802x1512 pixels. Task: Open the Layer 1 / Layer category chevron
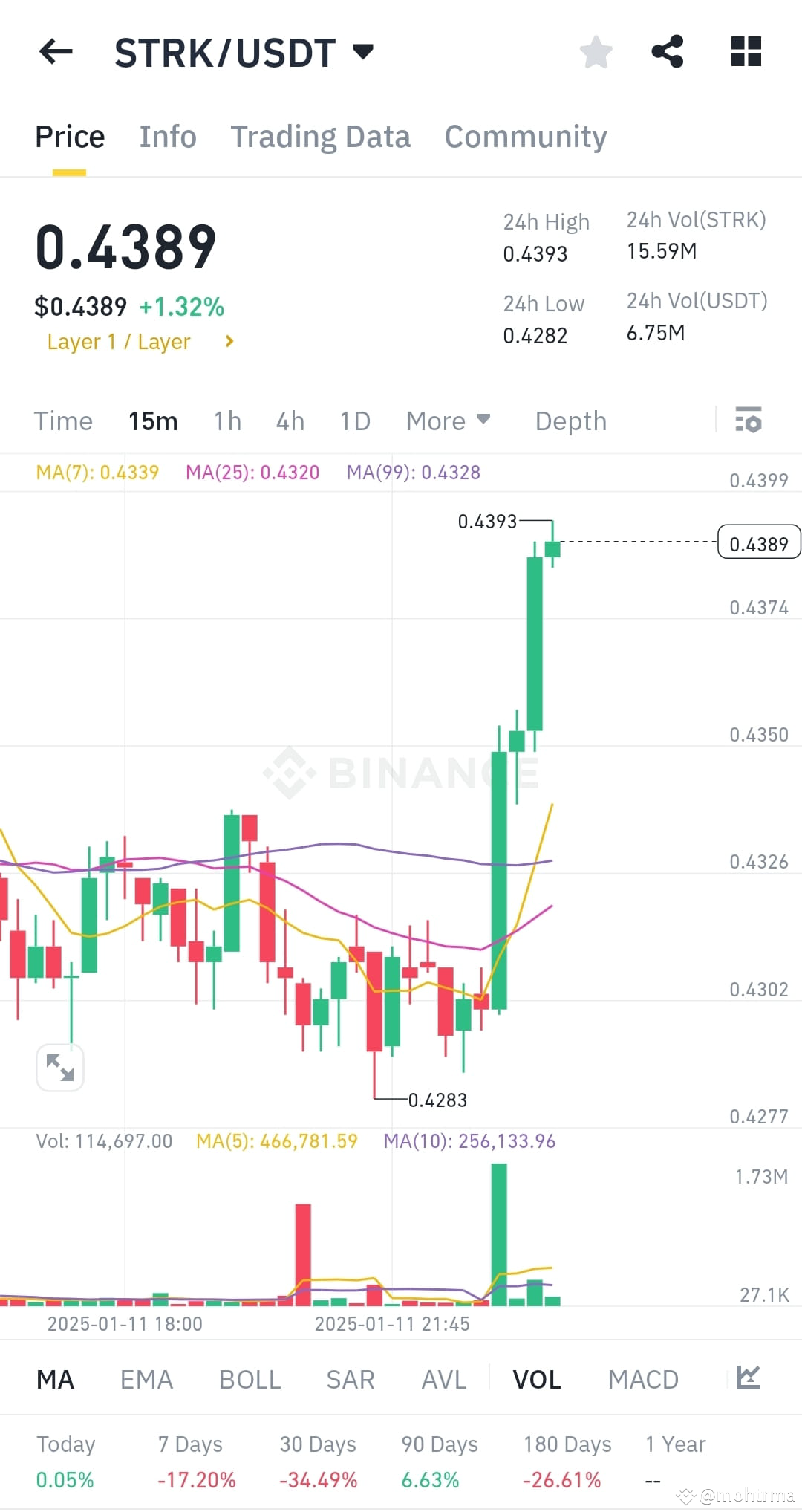pos(229,341)
